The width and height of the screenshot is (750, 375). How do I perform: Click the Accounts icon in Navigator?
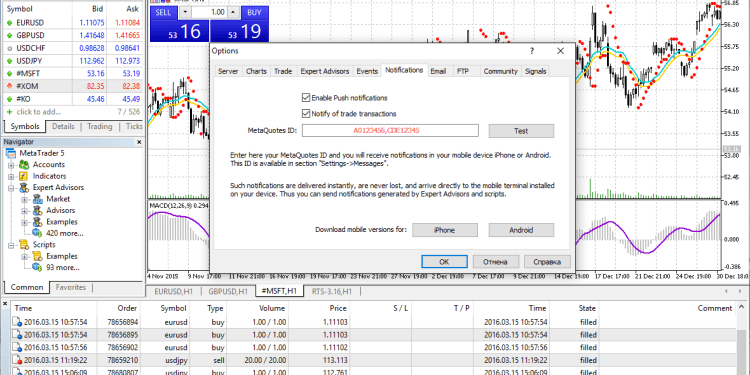click(24, 165)
